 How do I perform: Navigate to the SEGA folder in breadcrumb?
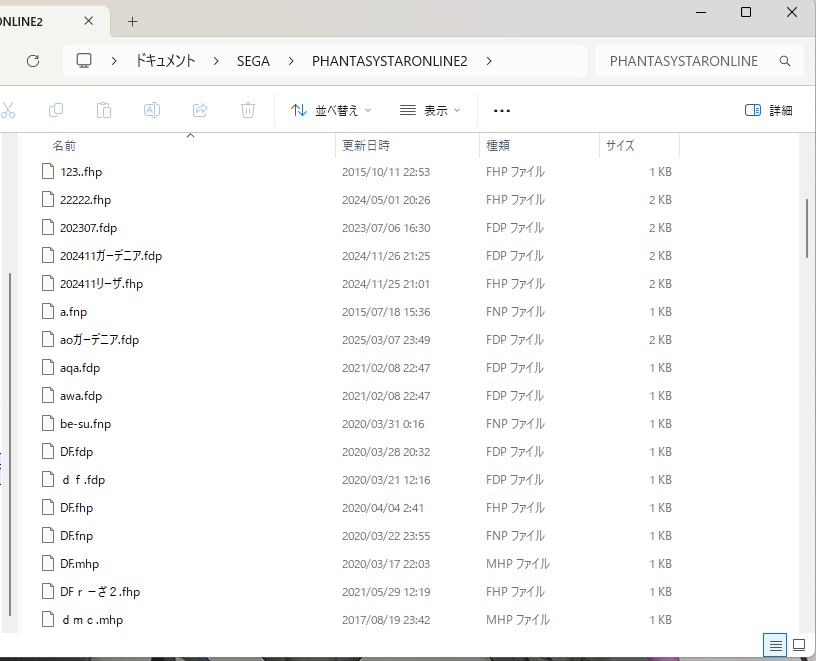click(x=253, y=61)
